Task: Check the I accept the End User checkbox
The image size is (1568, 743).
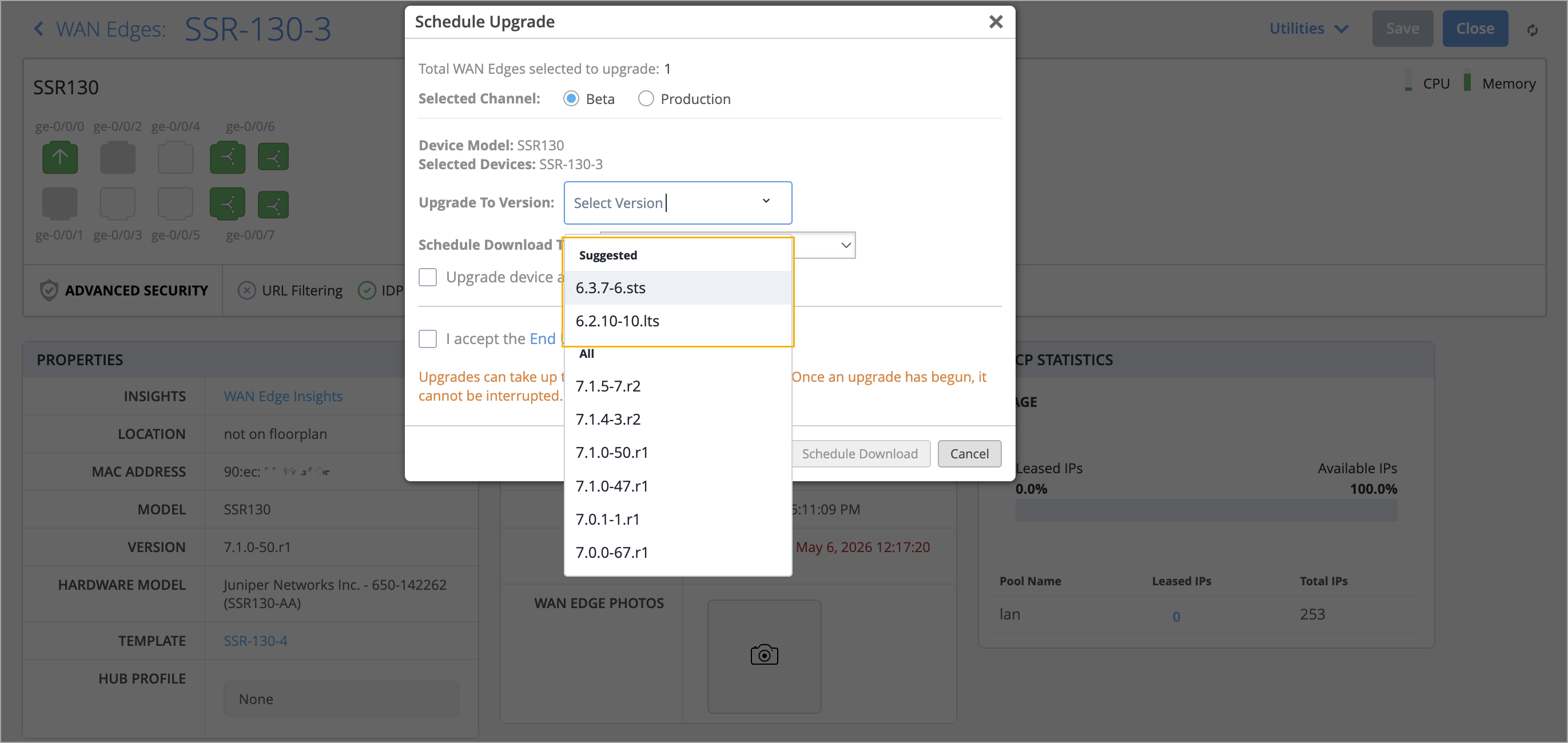Action: pyautogui.click(x=427, y=339)
